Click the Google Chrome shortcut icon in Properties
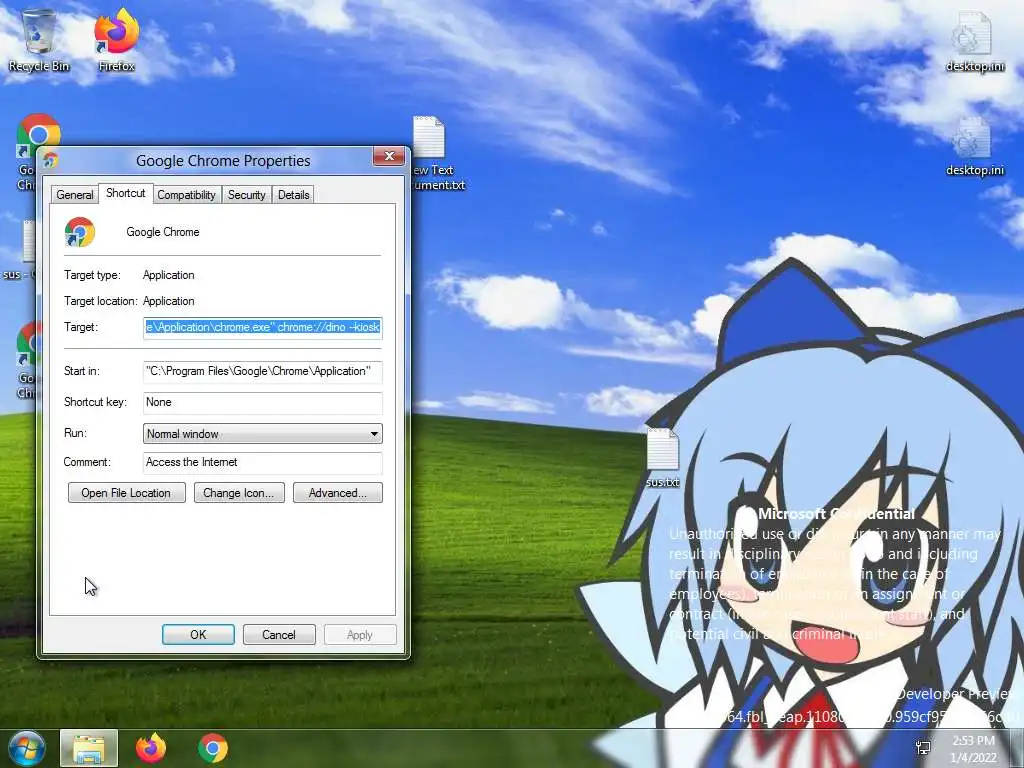 coord(80,232)
